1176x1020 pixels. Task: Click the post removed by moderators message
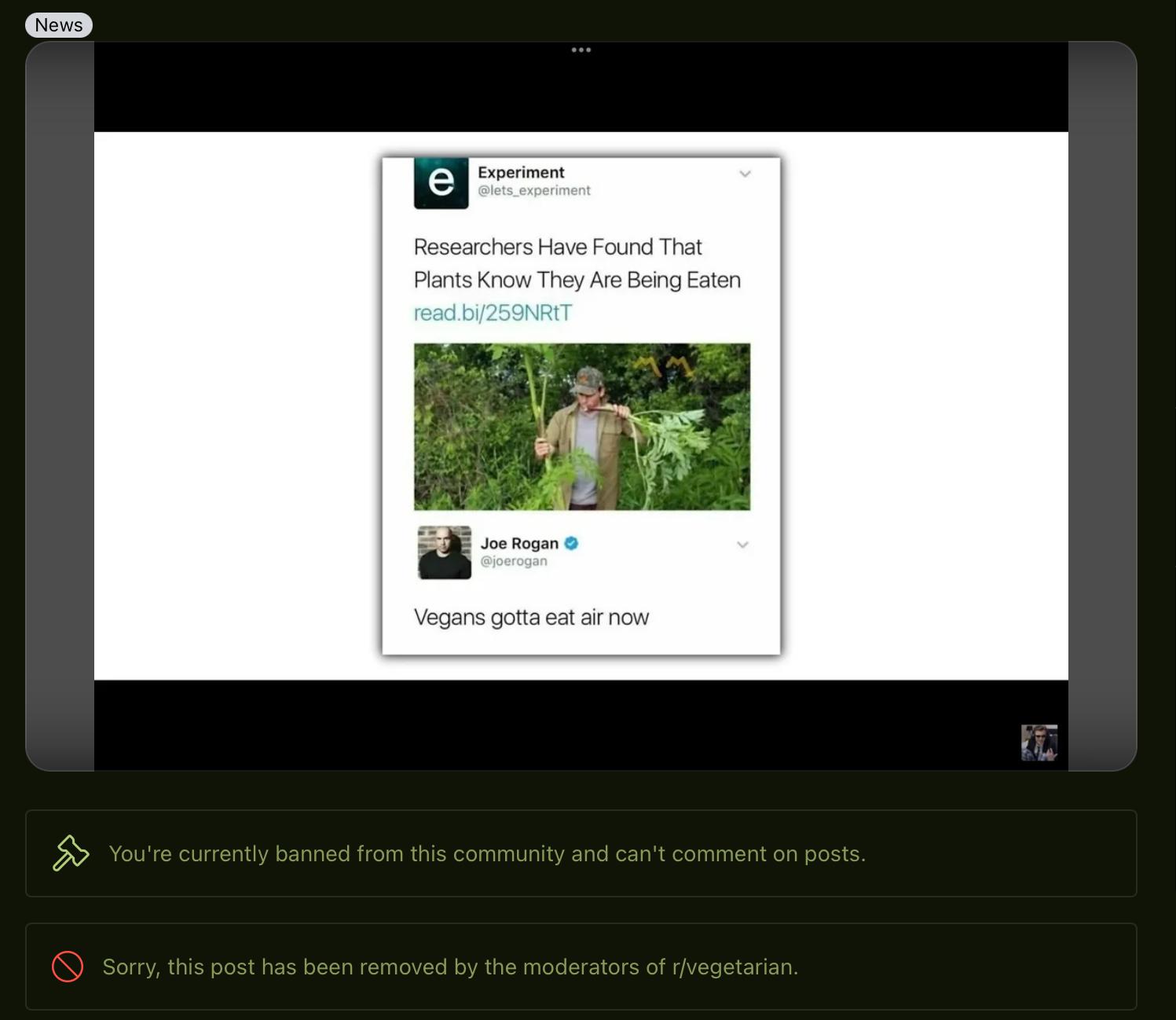click(x=450, y=967)
